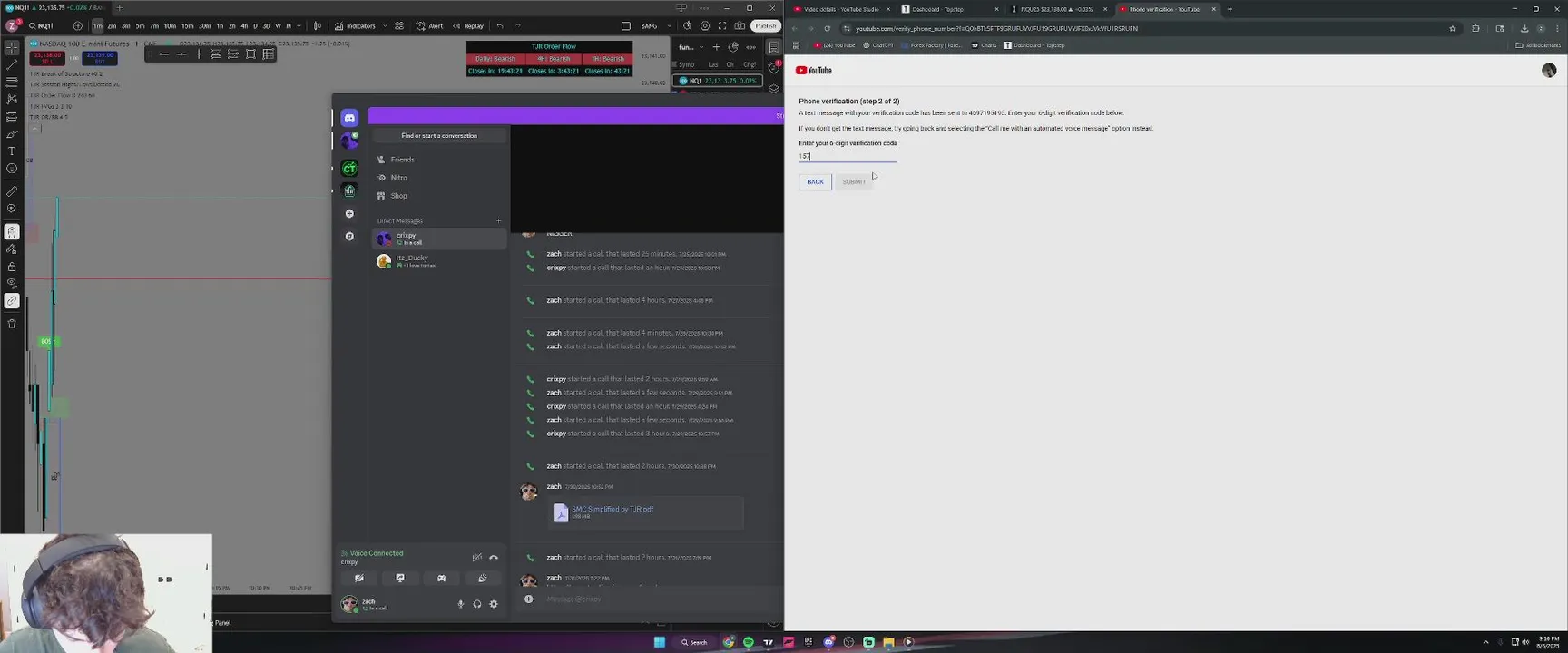This screenshot has width=1568, height=653.
Task: Focus the 6-digit verification code field
Action: coord(848,156)
